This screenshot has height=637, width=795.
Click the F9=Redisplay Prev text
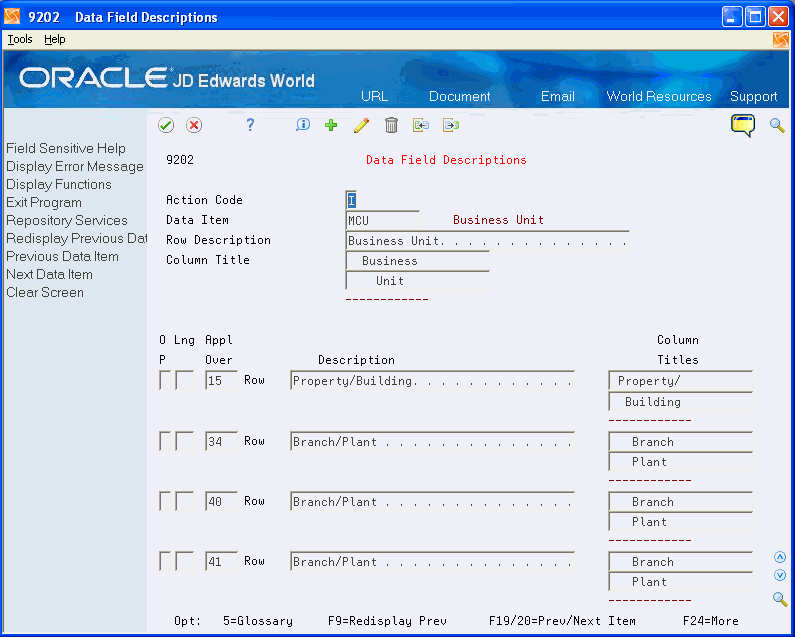[x=387, y=621]
